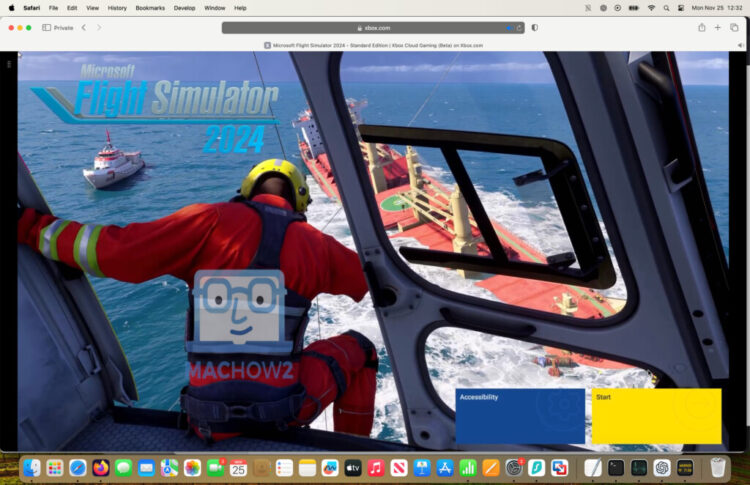Open the Xbox Cloud Gaming overlay dots menu
This screenshot has width=750, height=485.
point(9,64)
